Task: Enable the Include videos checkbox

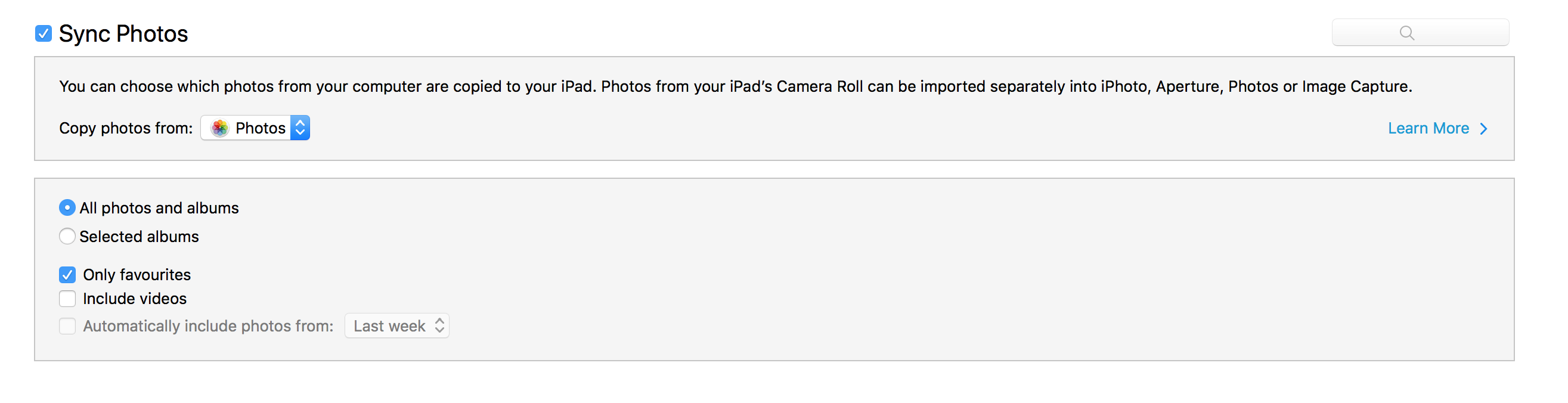Action: coord(67,298)
